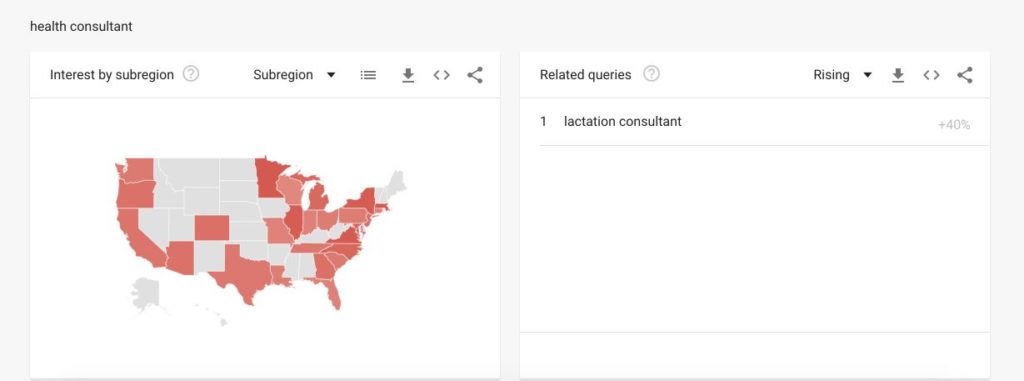Share the Related queries card
1024x381 pixels.
(x=965, y=75)
